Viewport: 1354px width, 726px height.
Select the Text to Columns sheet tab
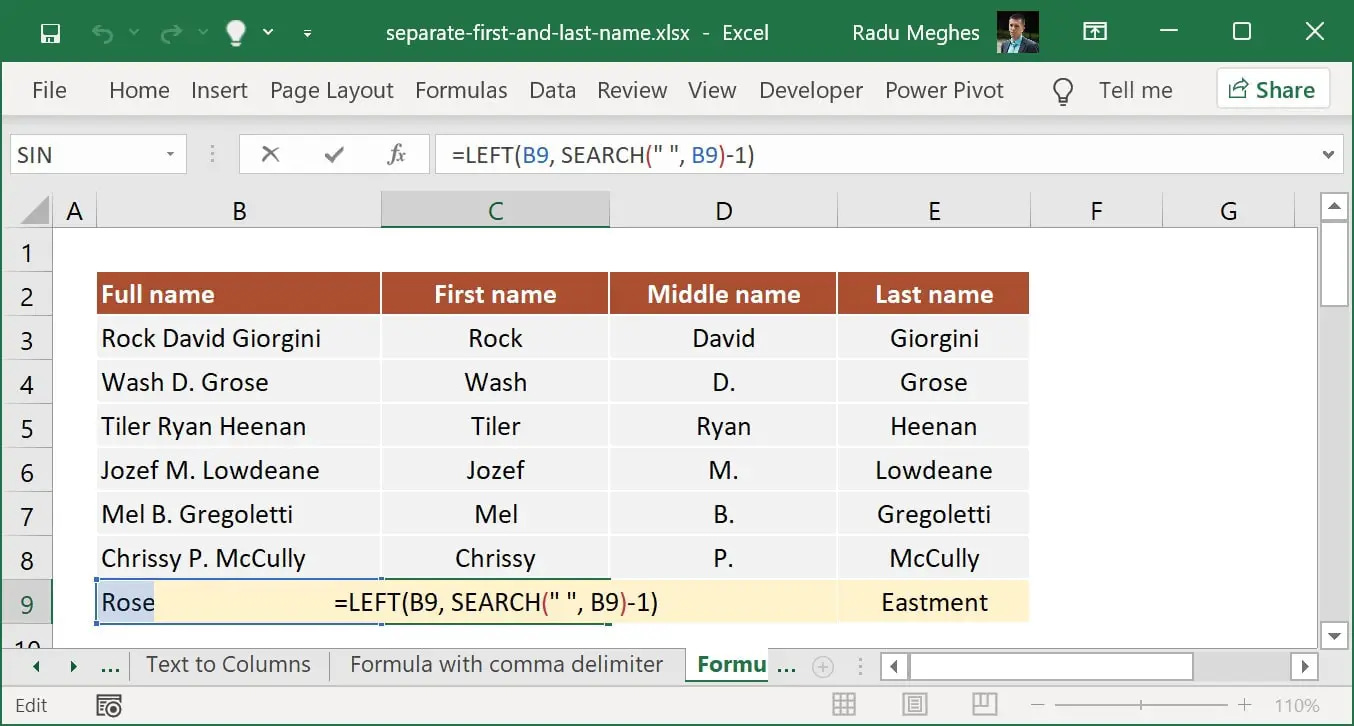228,664
